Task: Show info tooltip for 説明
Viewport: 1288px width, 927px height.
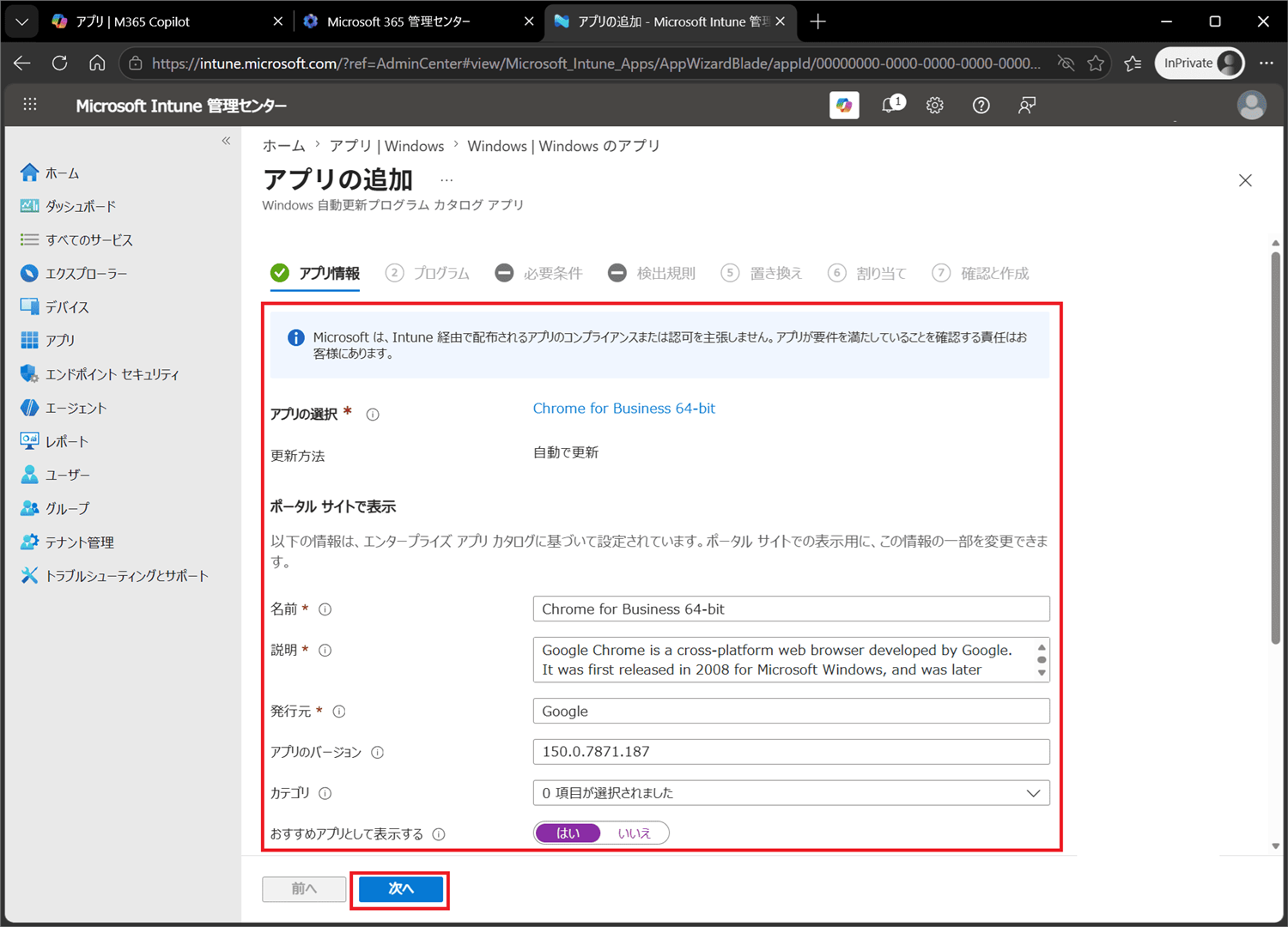Action: coord(325,651)
